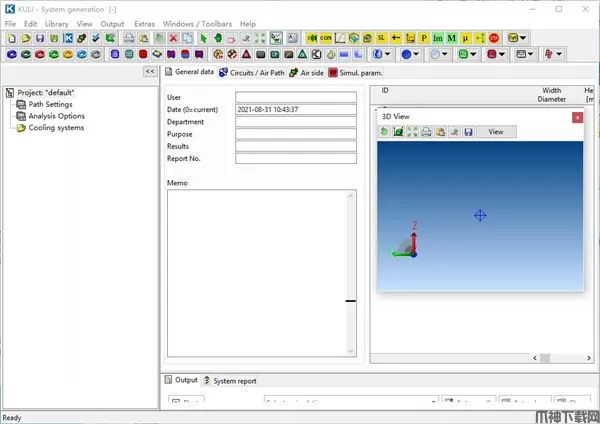The height and width of the screenshot is (424, 600).
Task: Click the User input field
Action: click(295, 97)
